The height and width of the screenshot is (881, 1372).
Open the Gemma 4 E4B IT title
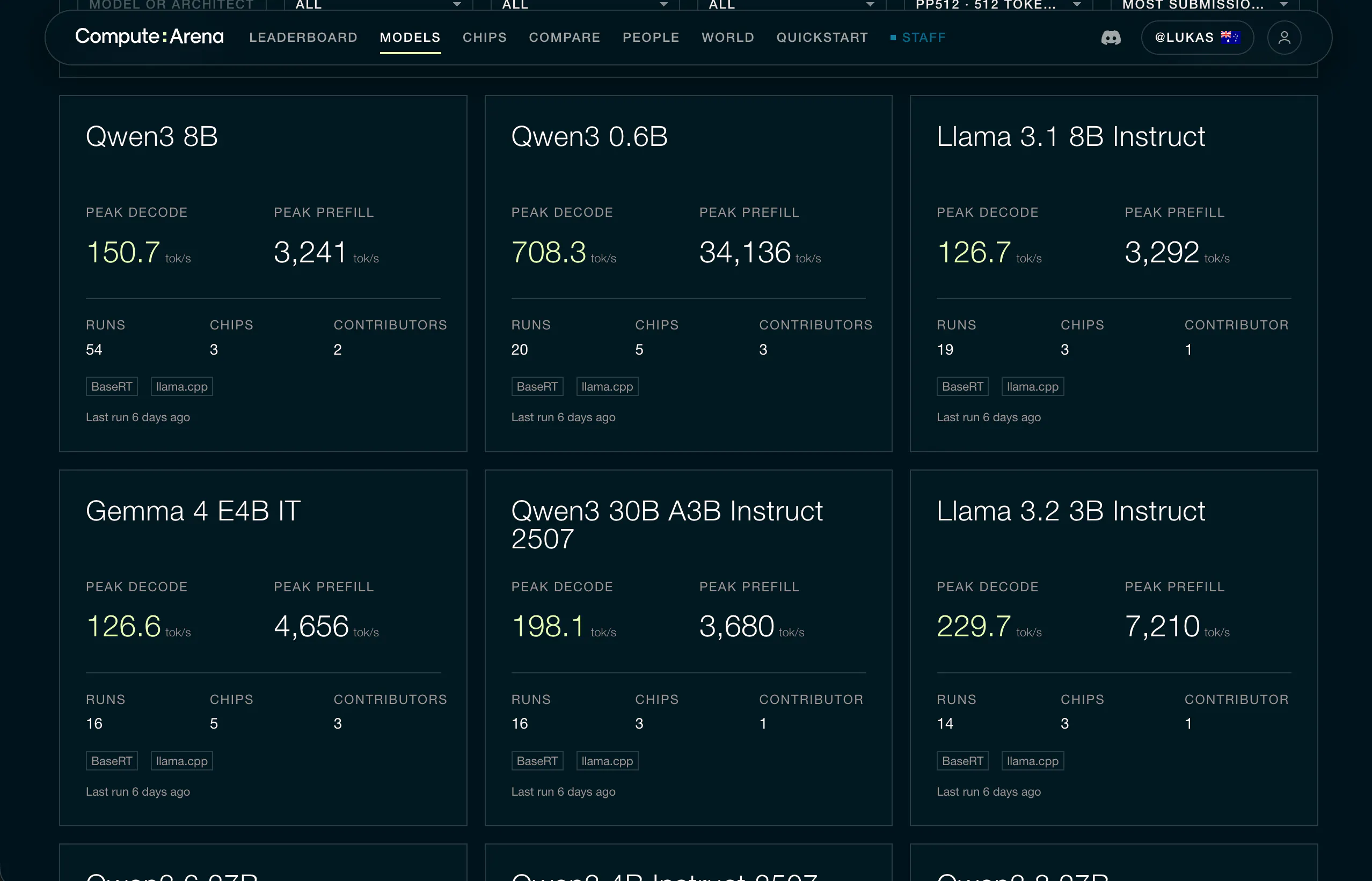(x=193, y=511)
